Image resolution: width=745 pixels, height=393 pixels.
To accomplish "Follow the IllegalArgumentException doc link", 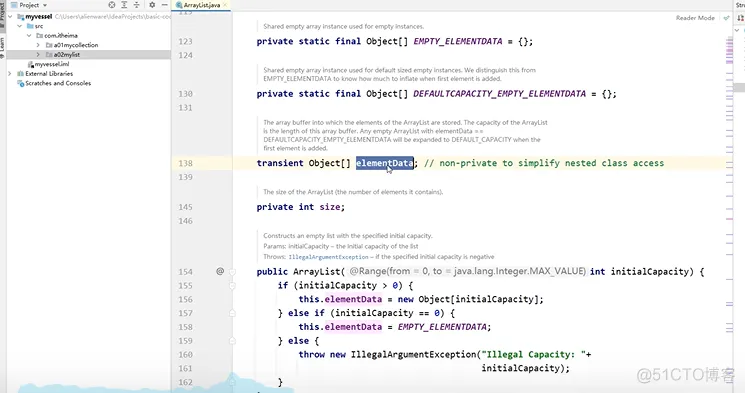I will click(328, 257).
